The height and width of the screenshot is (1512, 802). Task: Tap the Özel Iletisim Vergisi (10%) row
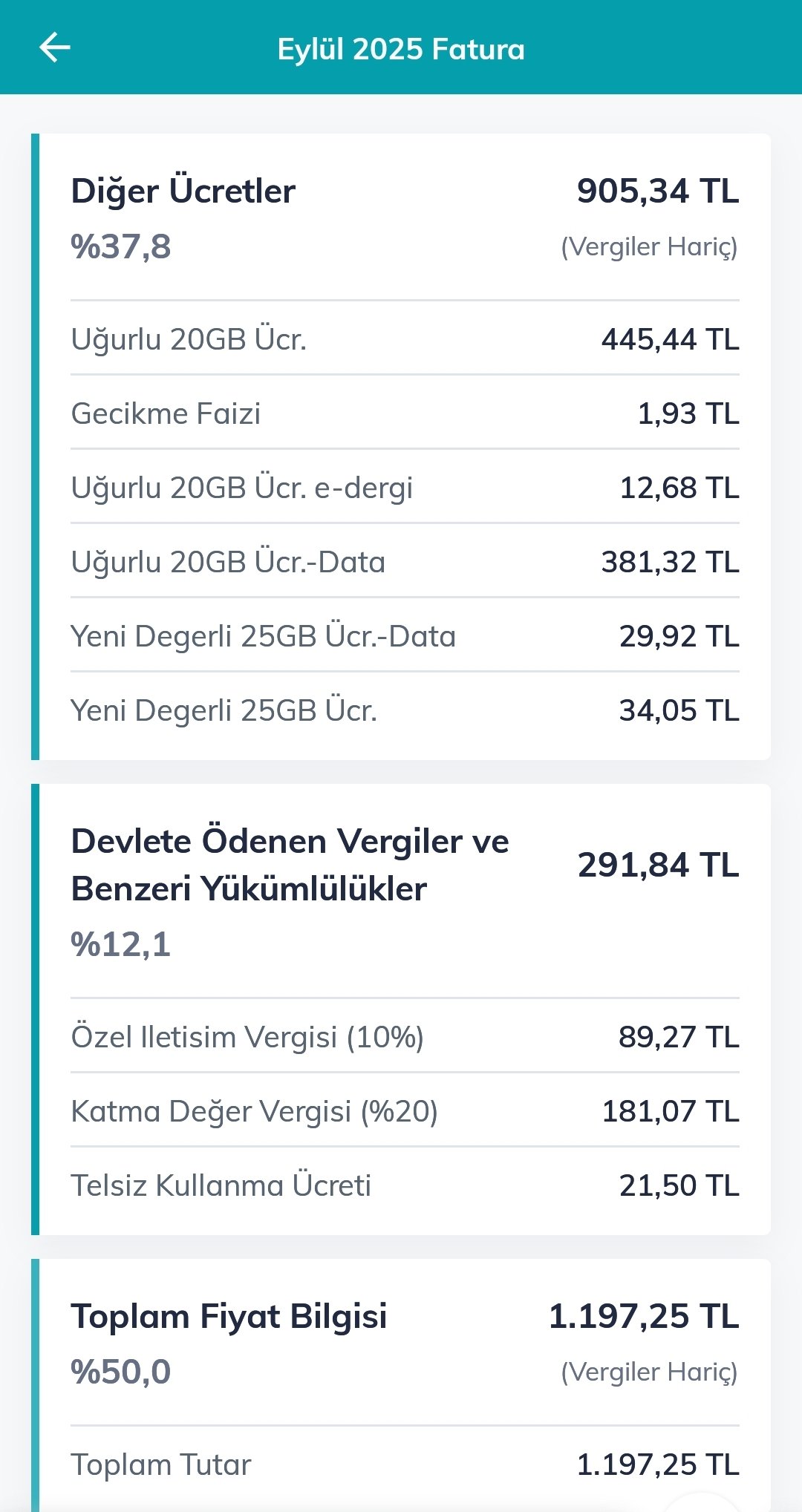(405, 1037)
